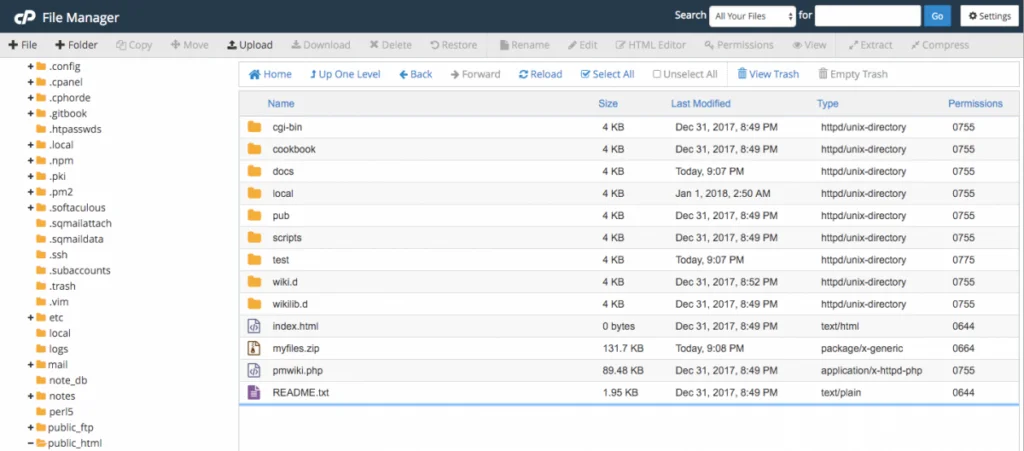This screenshot has height=451, width=1024.
Task: Click the Edit pencil toolbar item
Action: (x=583, y=45)
